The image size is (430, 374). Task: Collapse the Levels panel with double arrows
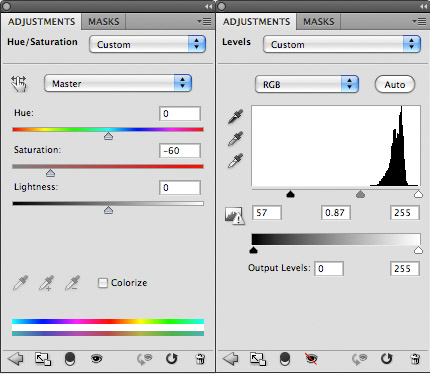(x=423, y=6)
